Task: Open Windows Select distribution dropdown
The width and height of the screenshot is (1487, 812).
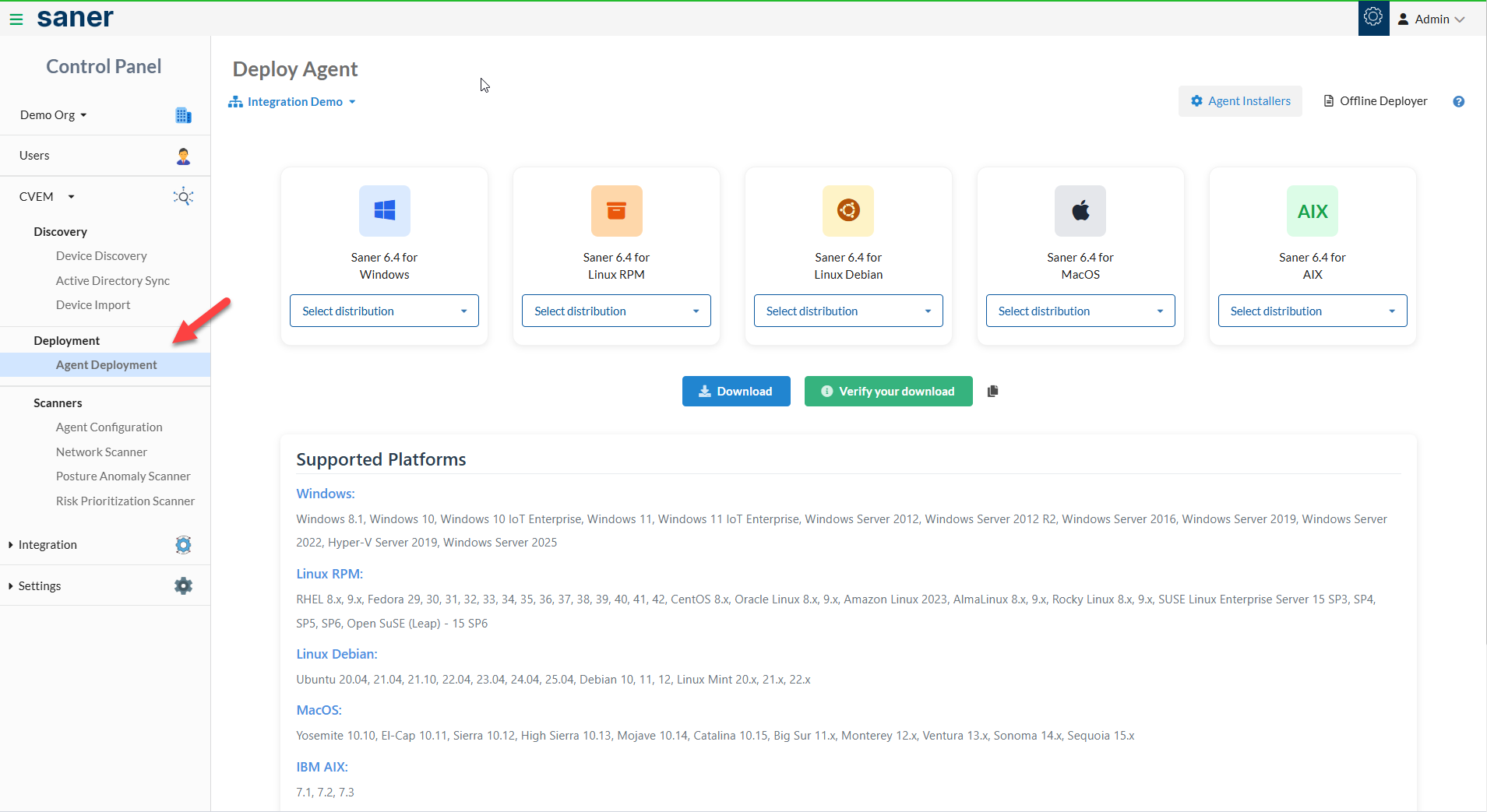Action: click(385, 311)
